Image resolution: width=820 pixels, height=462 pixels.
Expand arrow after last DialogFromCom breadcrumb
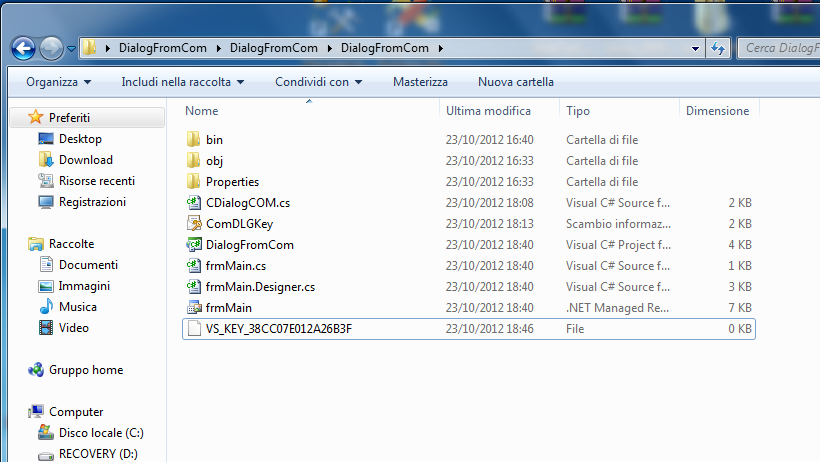441,48
